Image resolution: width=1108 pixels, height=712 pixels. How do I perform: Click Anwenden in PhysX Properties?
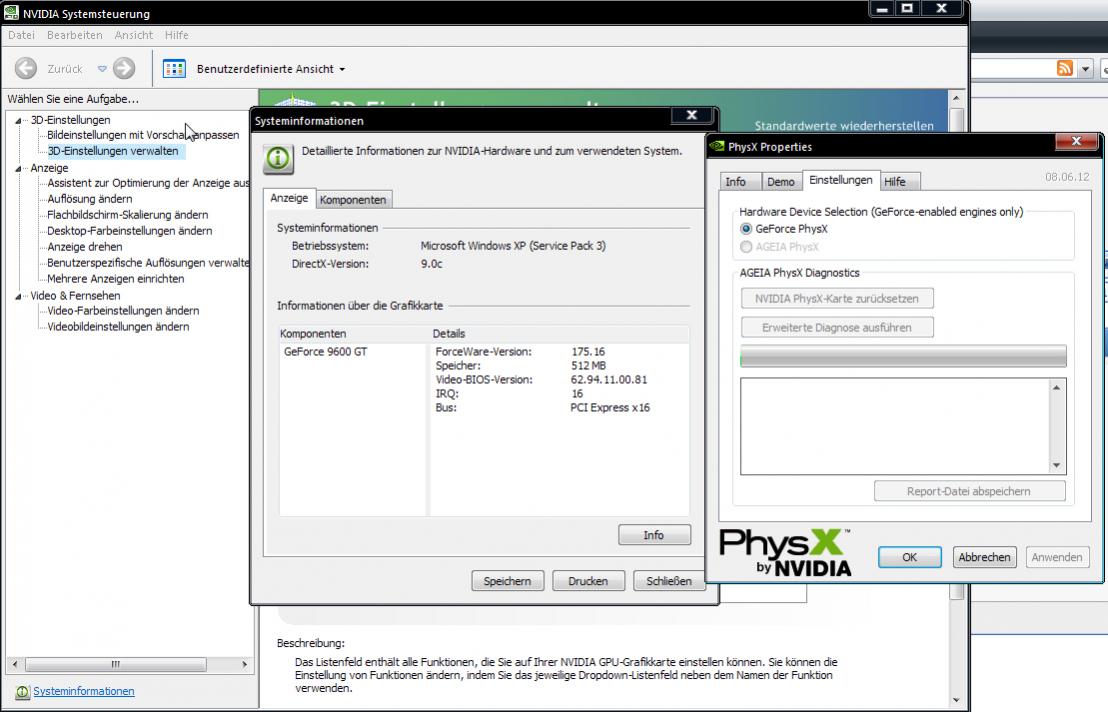tap(1057, 557)
